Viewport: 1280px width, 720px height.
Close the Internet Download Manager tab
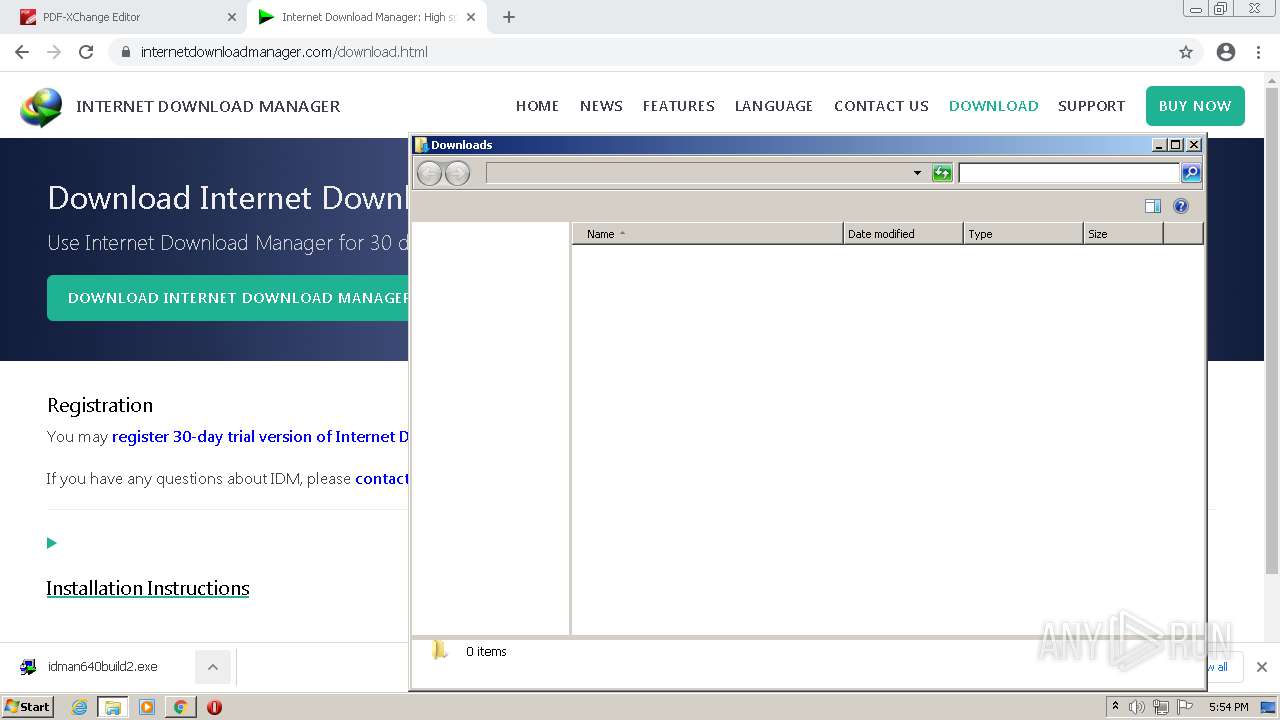[x=471, y=17]
